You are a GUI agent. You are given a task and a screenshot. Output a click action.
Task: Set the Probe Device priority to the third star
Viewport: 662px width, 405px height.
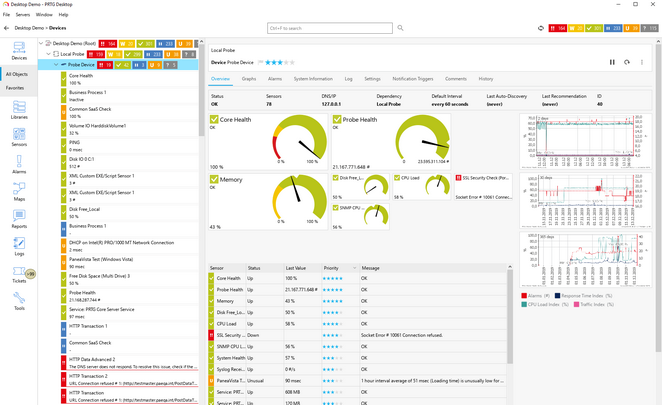coord(279,63)
